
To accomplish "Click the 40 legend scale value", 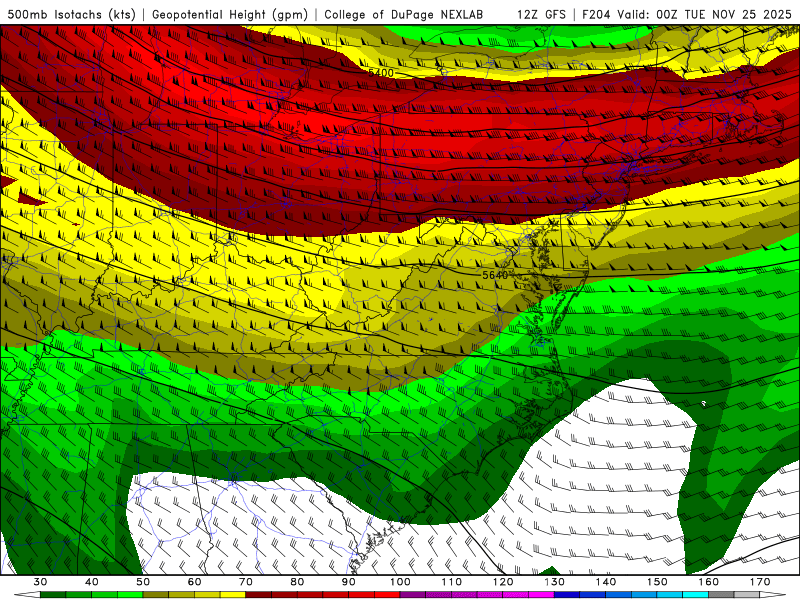I will coord(92,582).
